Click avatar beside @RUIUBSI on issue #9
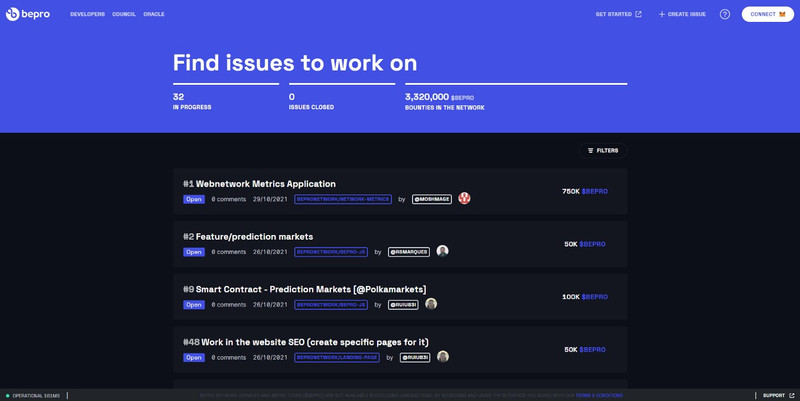The width and height of the screenshot is (800, 401). [x=431, y=304]
